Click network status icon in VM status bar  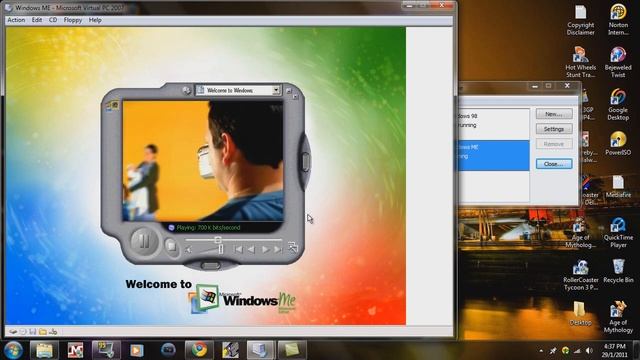pyautogui.click(x=53, y=332)
